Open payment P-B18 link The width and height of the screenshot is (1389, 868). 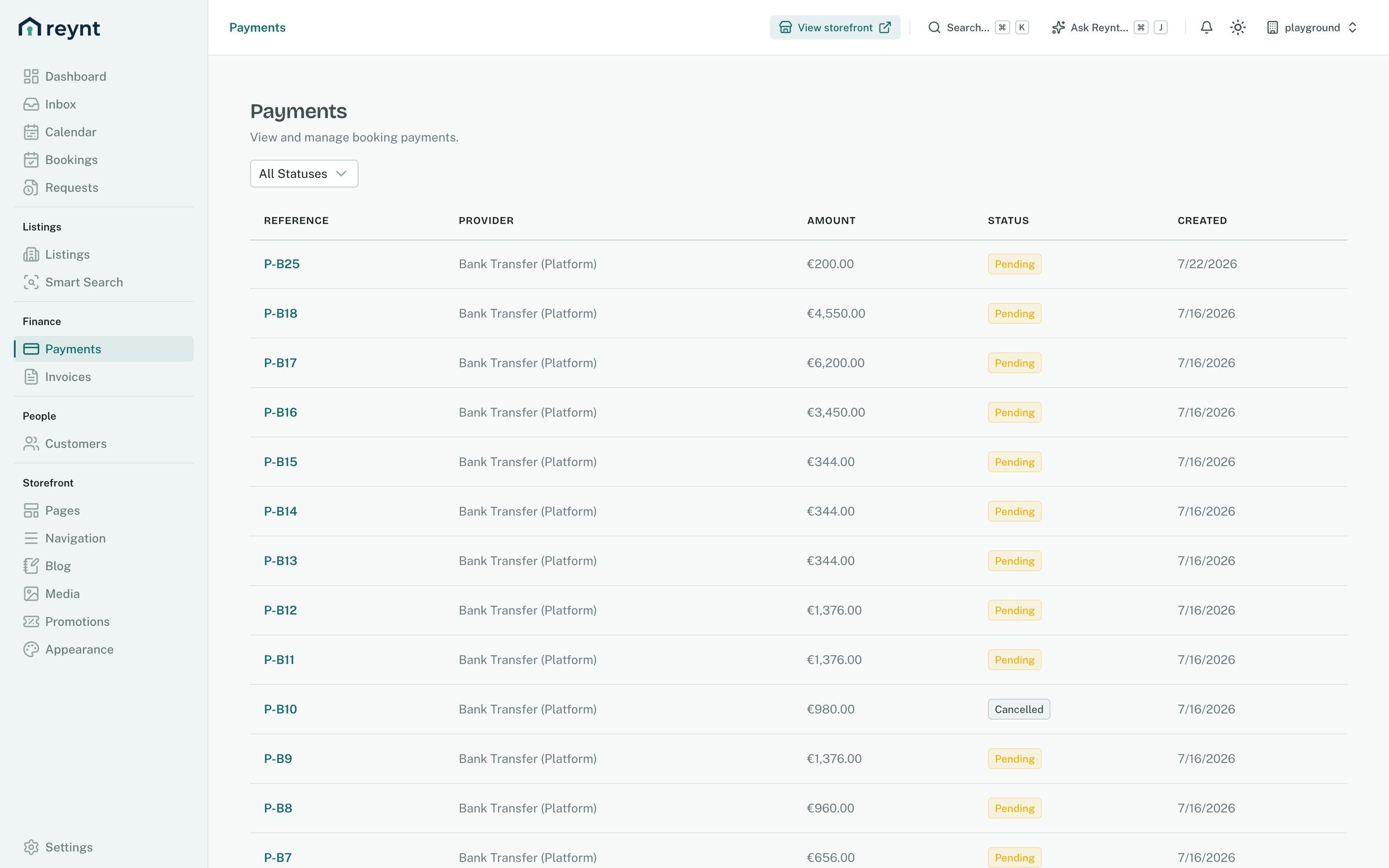[x=281, y=314]
